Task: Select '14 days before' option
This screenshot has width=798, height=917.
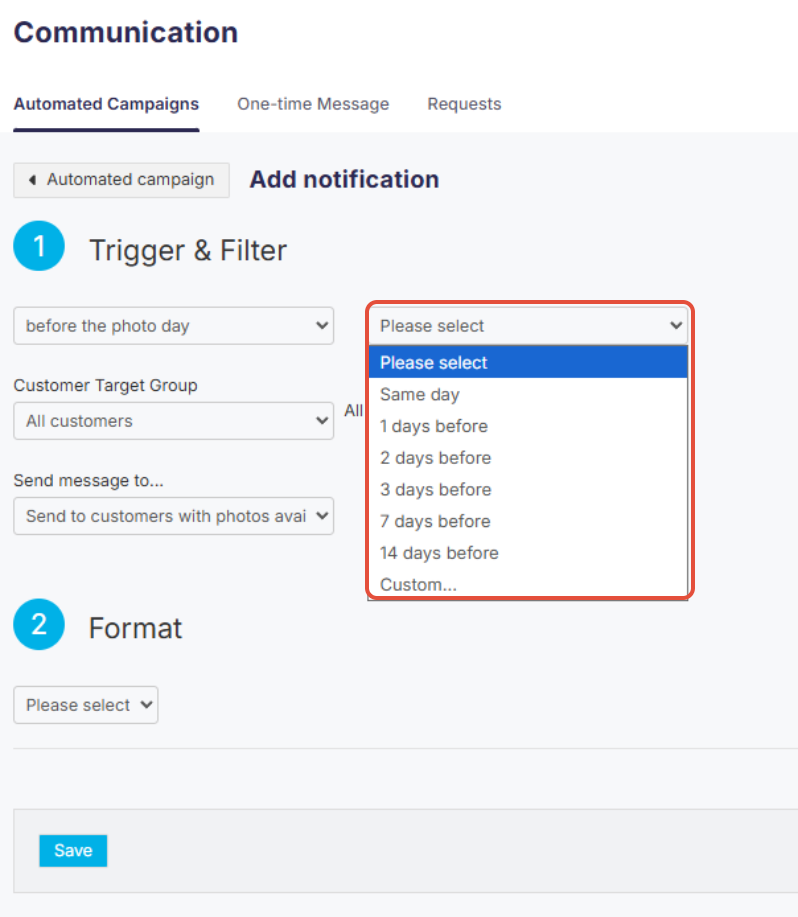Action: pos(439,553)
